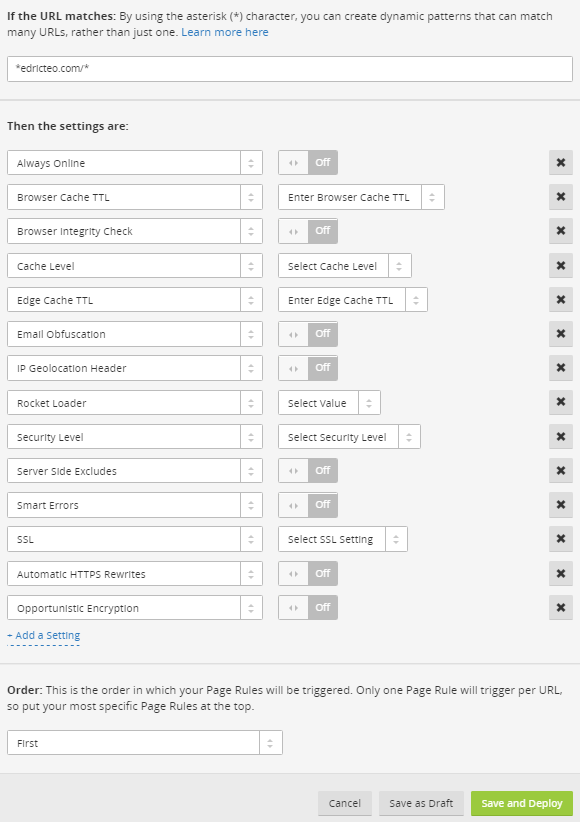
Task: Delete the Security Level setting row
Action: point(561,436)
